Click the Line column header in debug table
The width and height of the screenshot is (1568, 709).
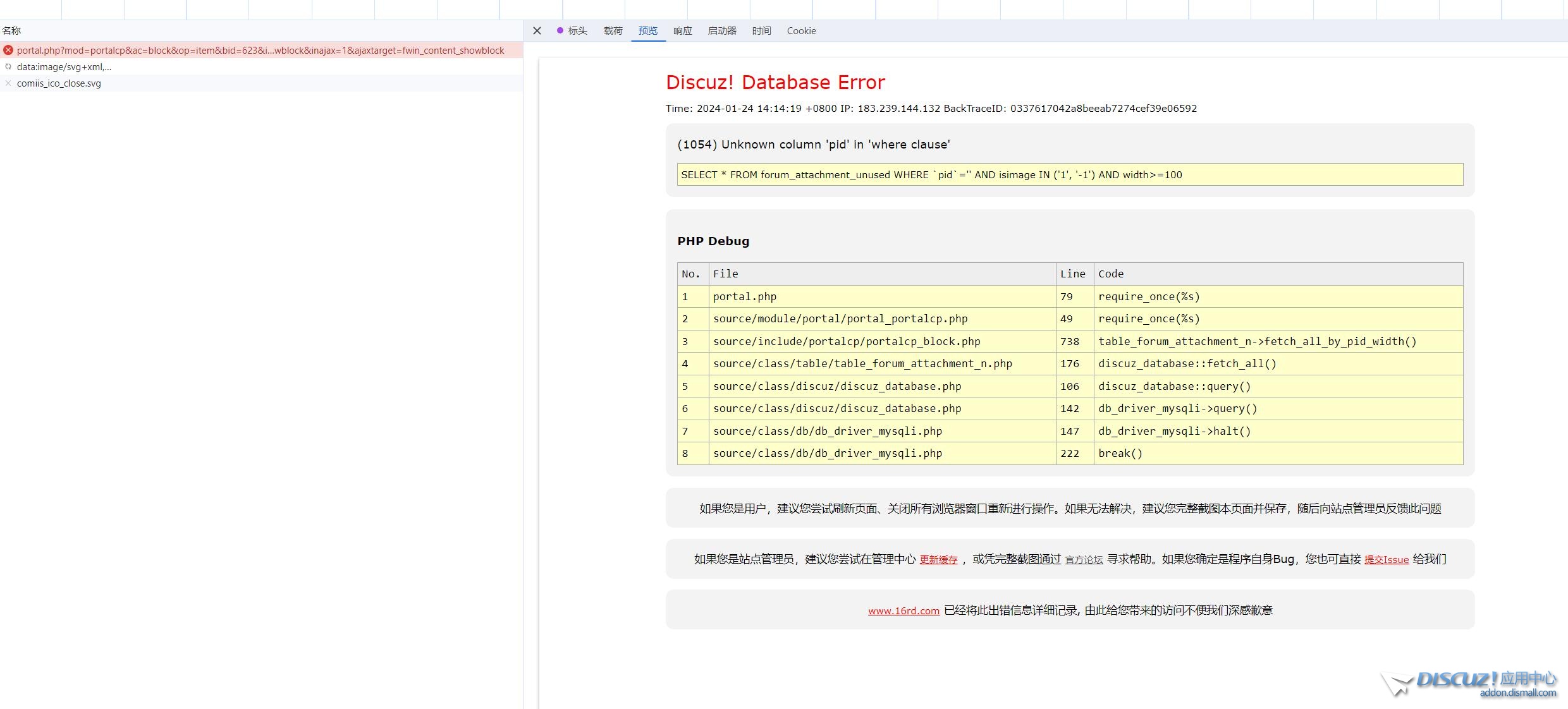(x=1074, y=274)
